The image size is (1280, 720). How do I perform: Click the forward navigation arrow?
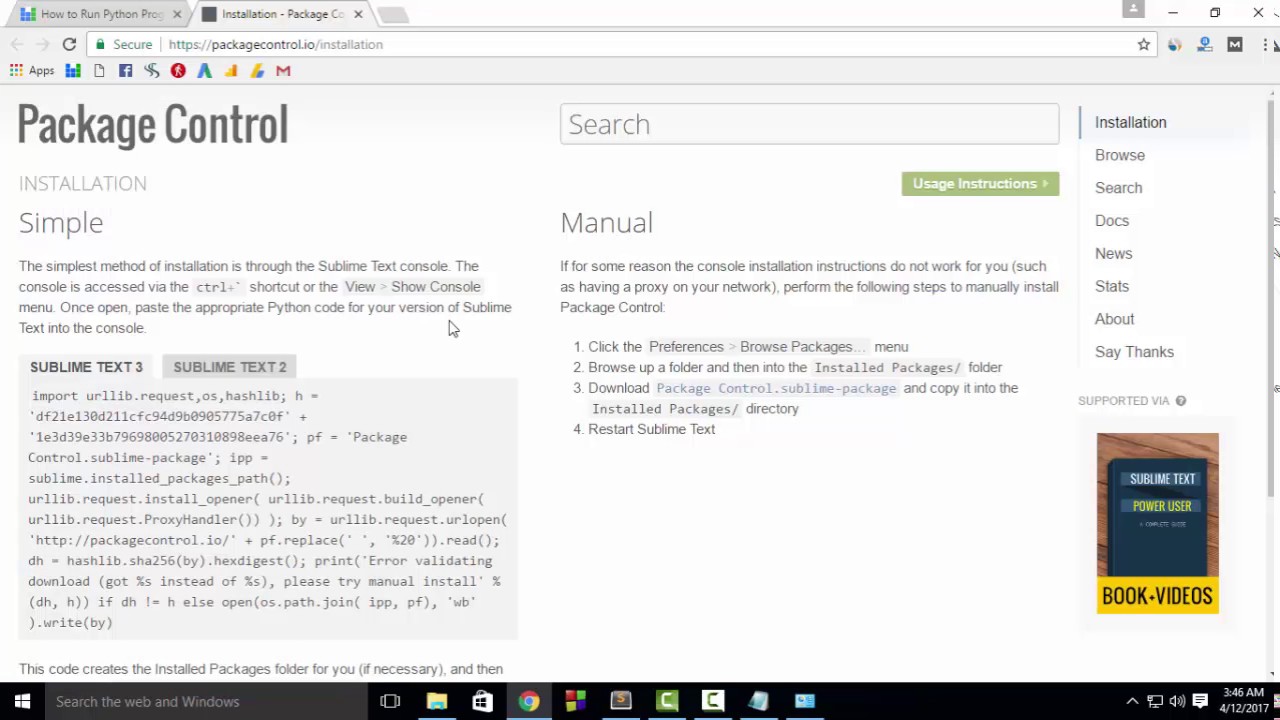pyautogui.click(x=42, y=44)
